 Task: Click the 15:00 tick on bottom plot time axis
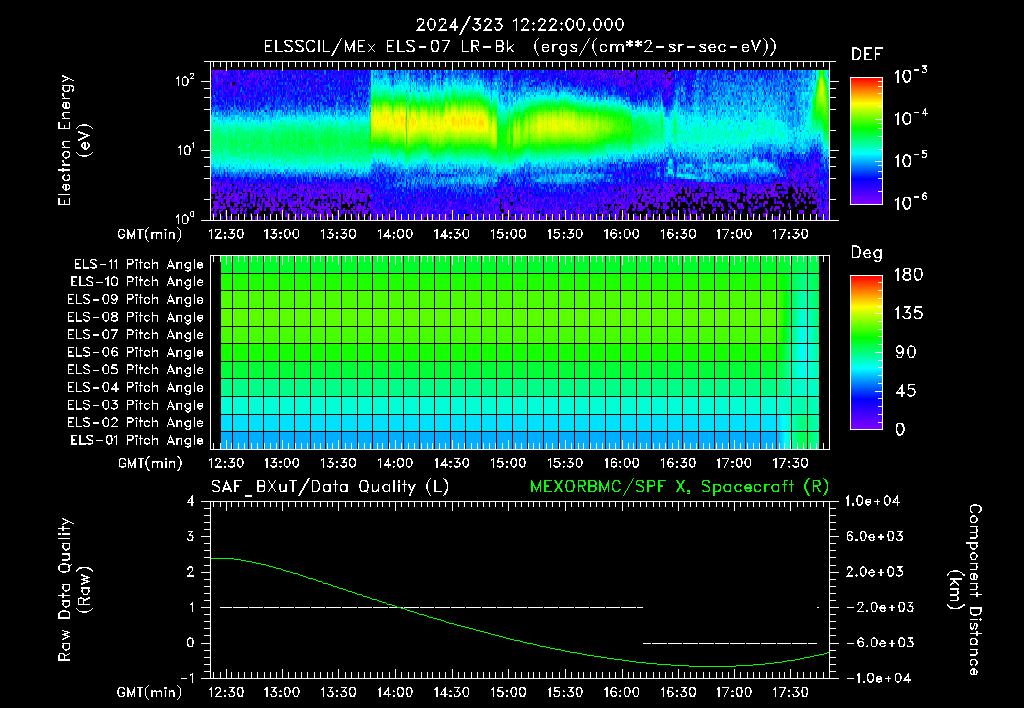(x=507, y=692)
